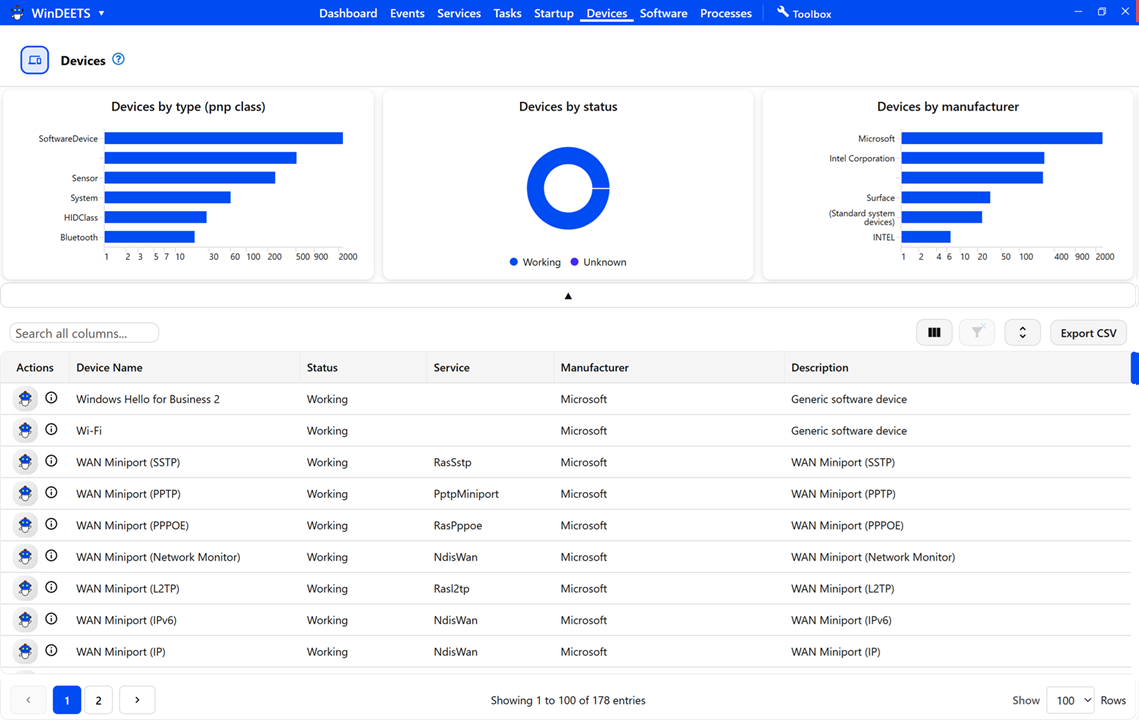Open the rows per page dropdown

(x=1070, y=700)
